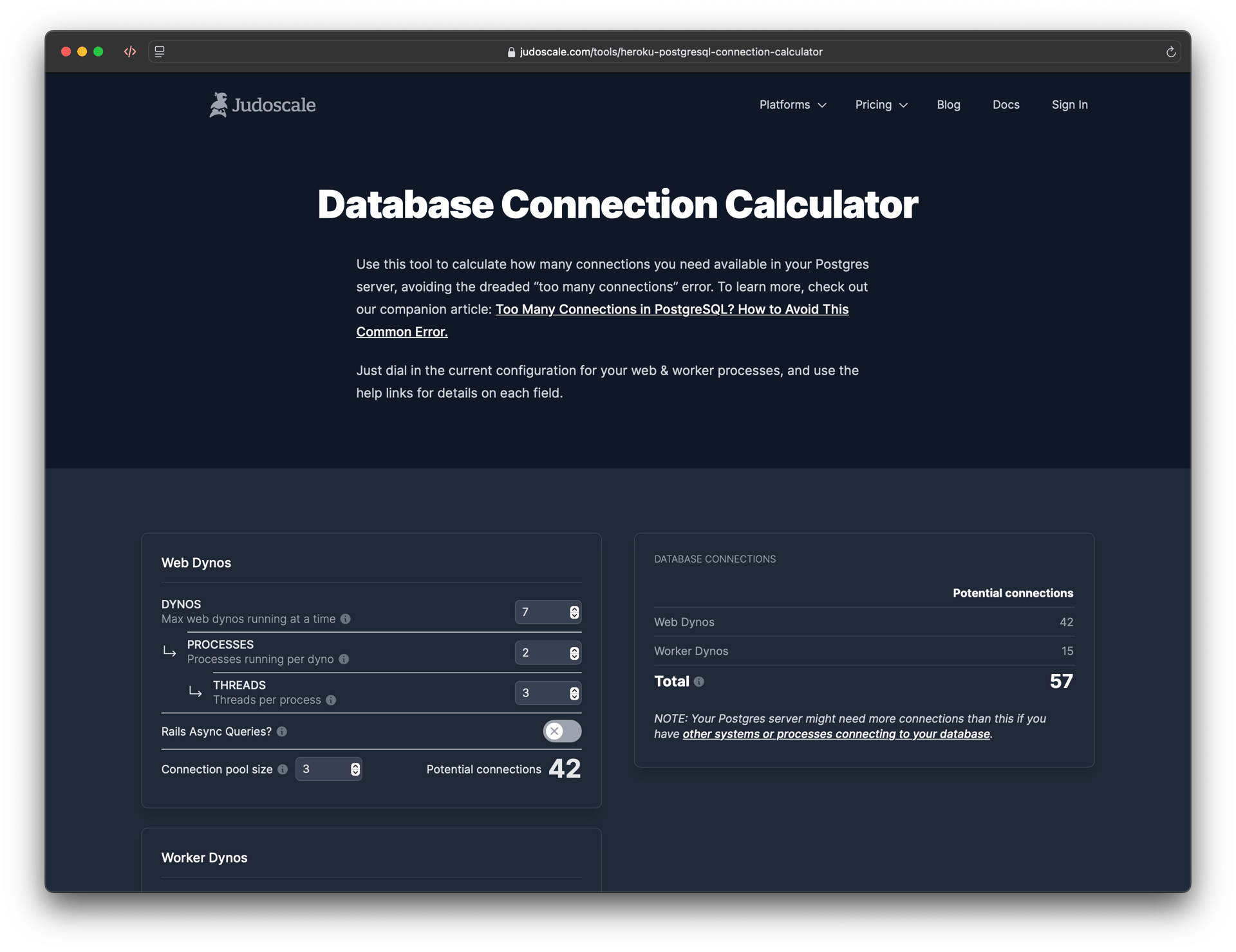The width and height of the screenshot is (1236, 952).
Task: Click the THREADS info icon
Action: pos(332,700)
